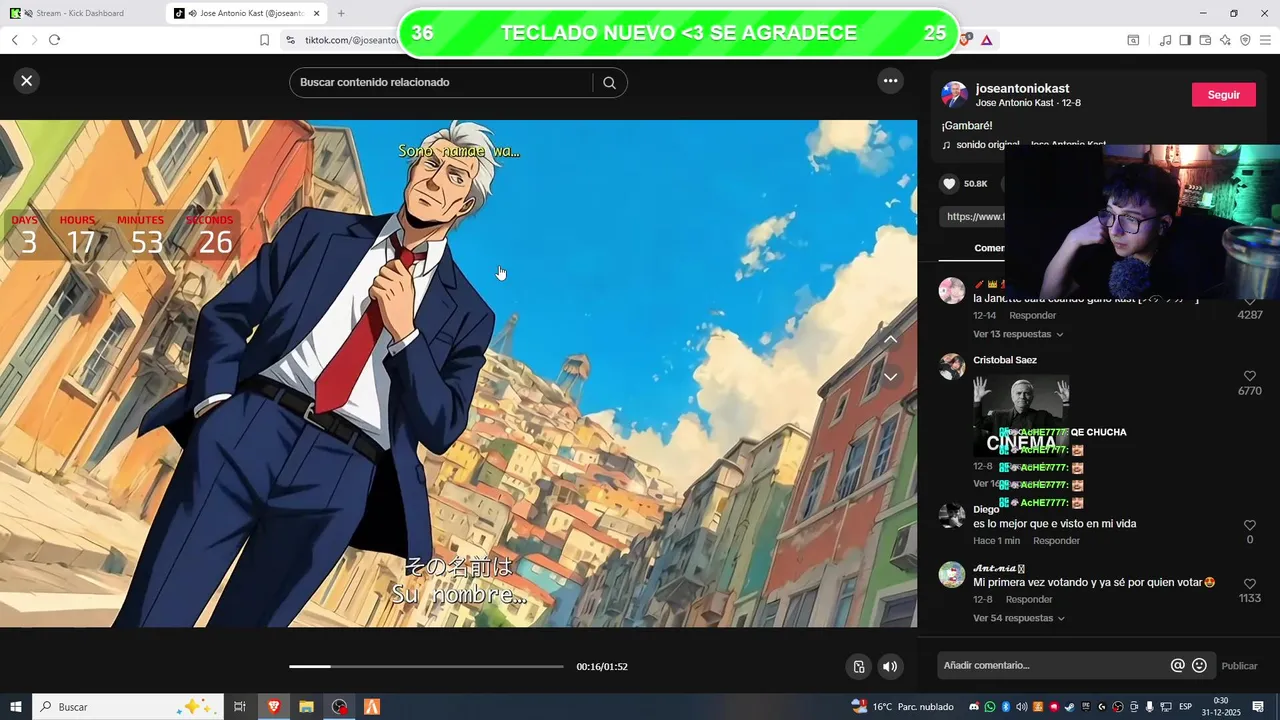The width and height of the screenshot is (1280, 720).
Task: Open the clock showing 0:30 31-12-2025
Action: 1221,707
